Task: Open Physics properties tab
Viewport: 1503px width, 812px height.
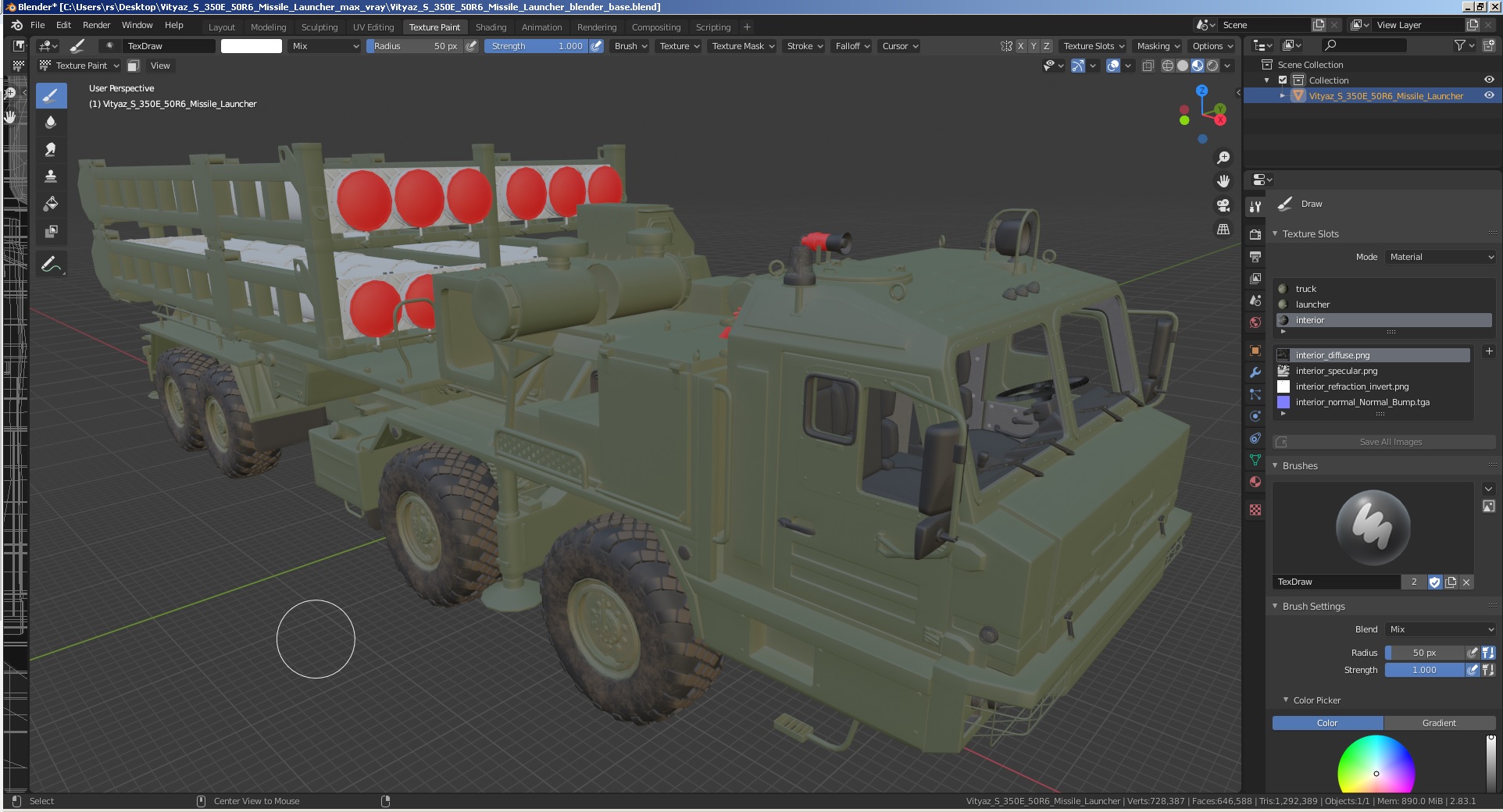Action: click(1255, 416)
